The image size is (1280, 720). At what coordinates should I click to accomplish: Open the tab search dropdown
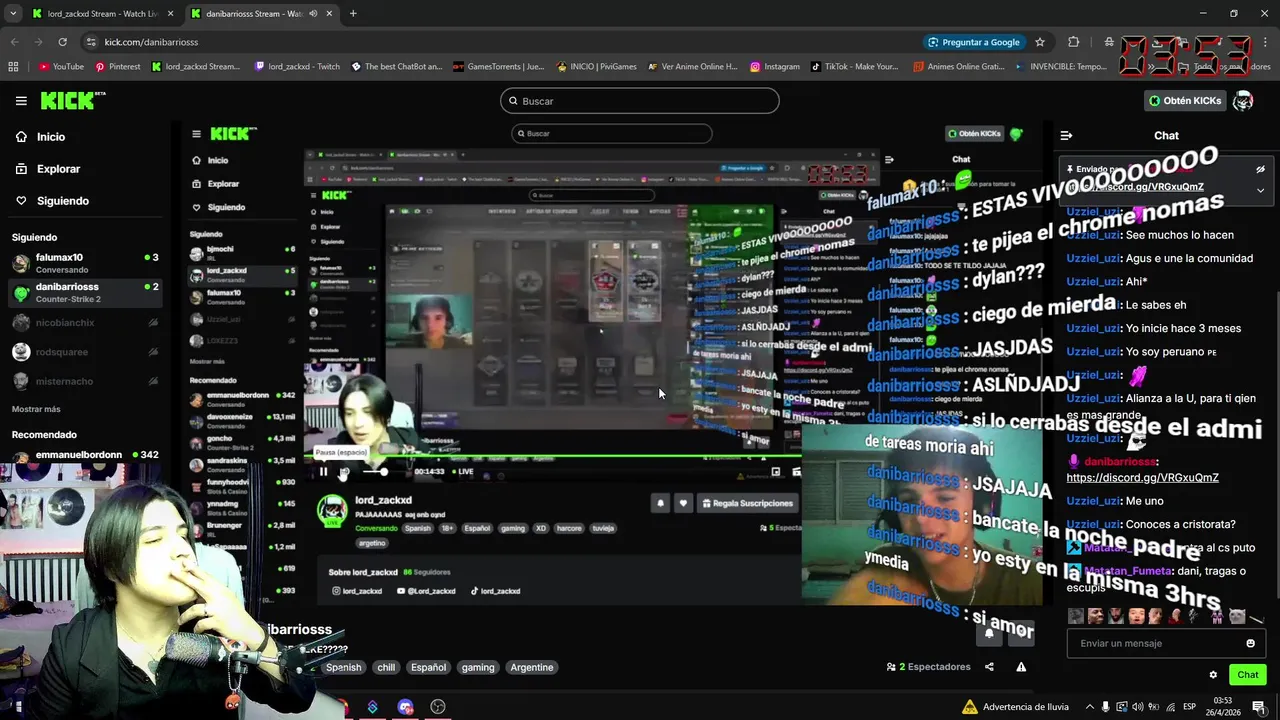[13, 14]
